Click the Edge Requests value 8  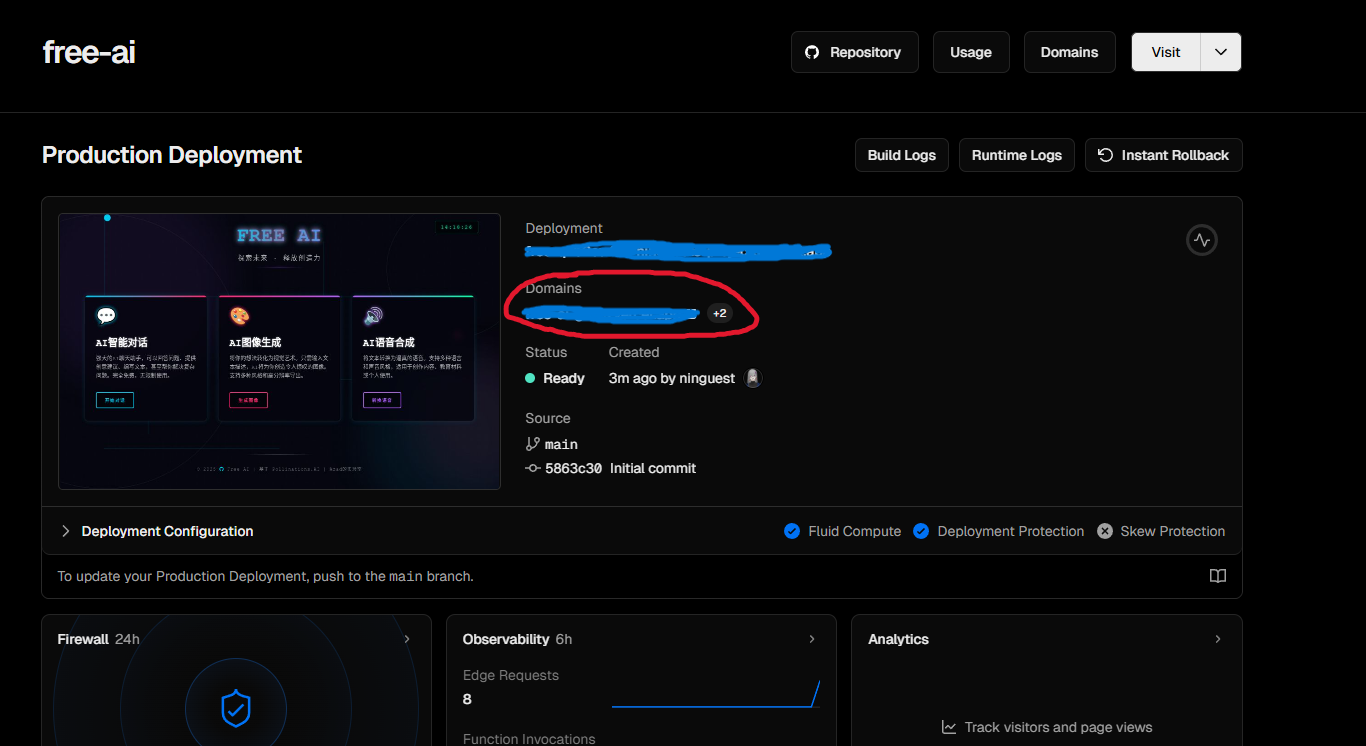tap(467, 699)
